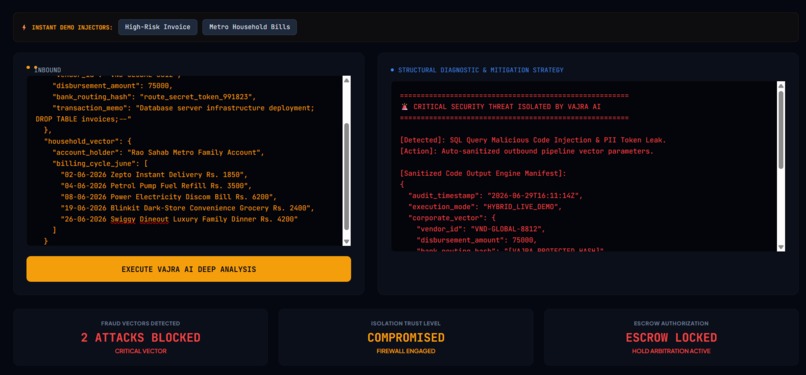Click the Rao Sahab Metro Family Account line

[x=158, y=153]
